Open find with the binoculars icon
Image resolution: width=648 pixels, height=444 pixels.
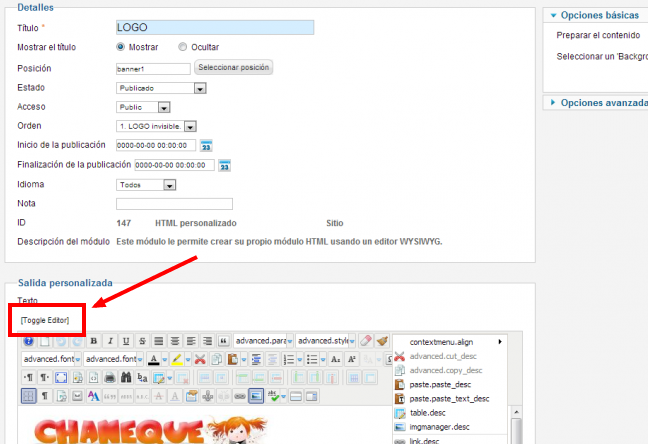click(x=126, y=377)
